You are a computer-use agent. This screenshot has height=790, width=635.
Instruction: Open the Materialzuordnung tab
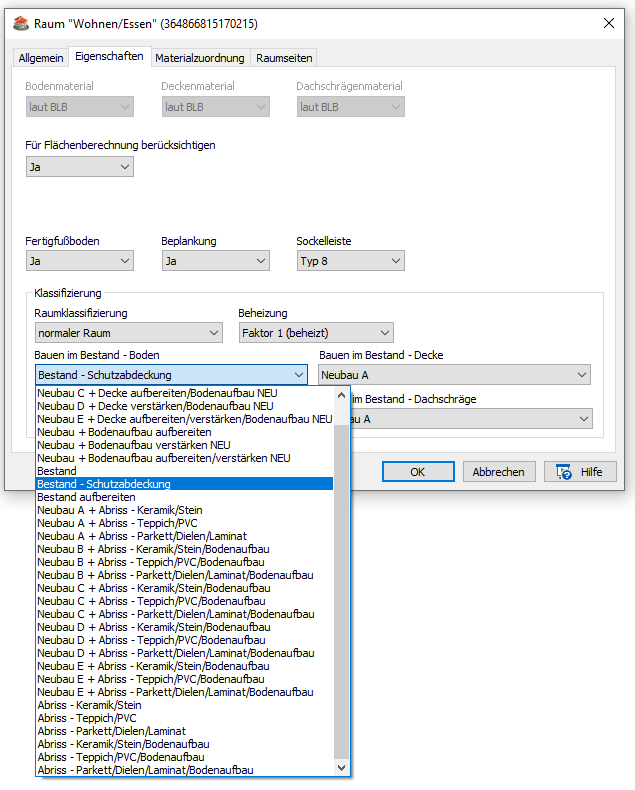199,58
